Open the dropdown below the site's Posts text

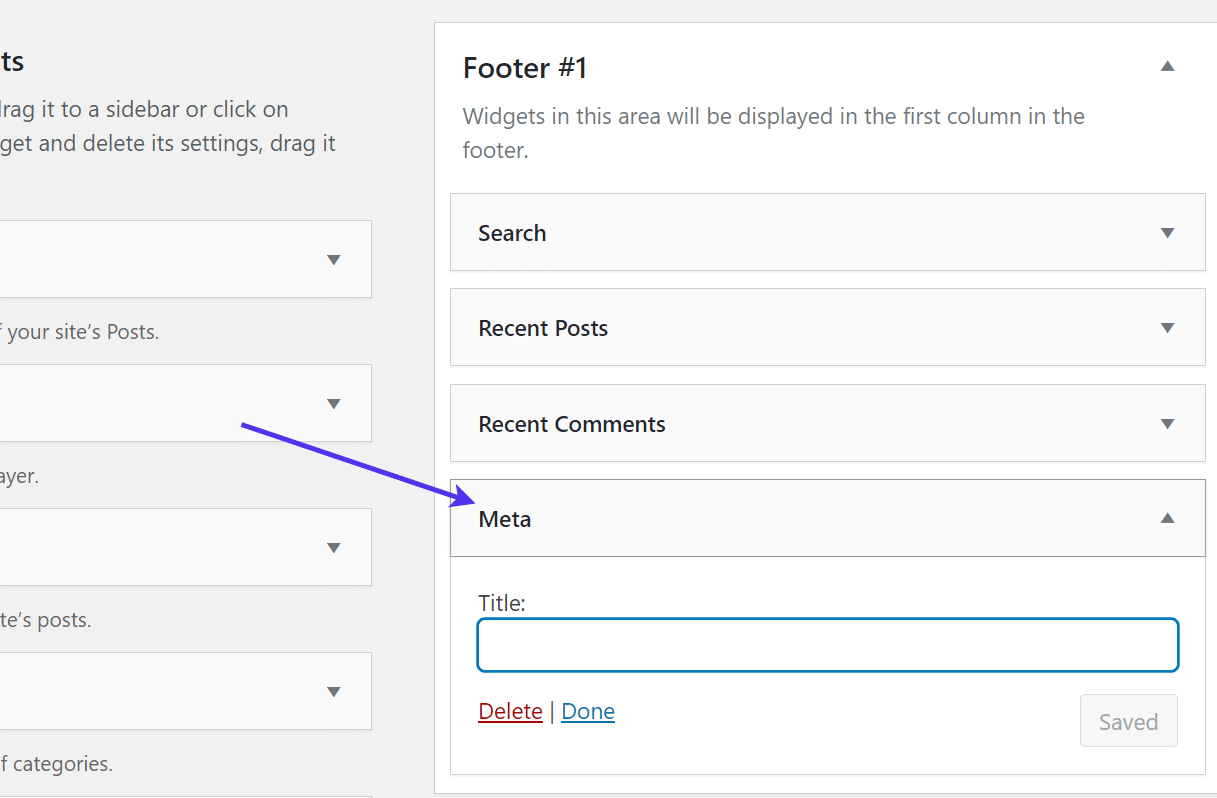pyautogui.click(x=333, y=402)
